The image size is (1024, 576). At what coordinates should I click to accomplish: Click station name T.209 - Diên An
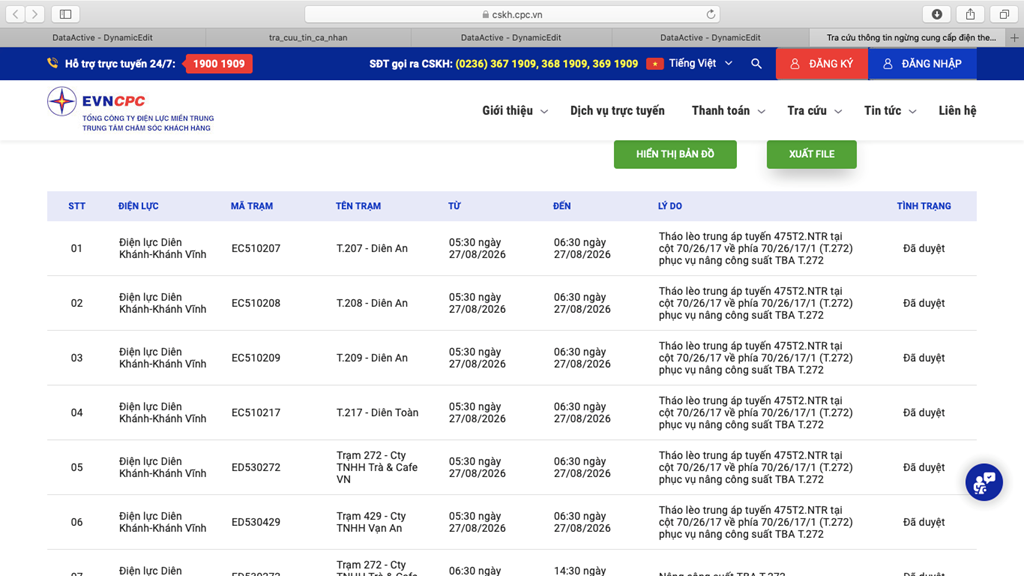372,358
